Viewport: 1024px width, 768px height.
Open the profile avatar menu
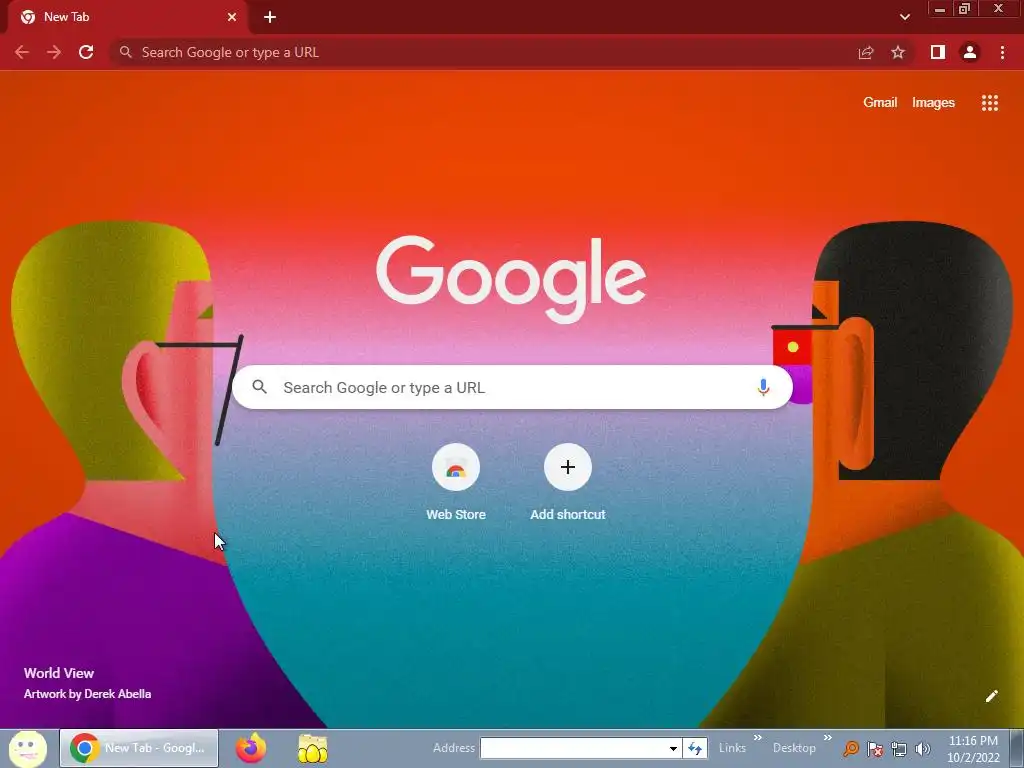970,52
